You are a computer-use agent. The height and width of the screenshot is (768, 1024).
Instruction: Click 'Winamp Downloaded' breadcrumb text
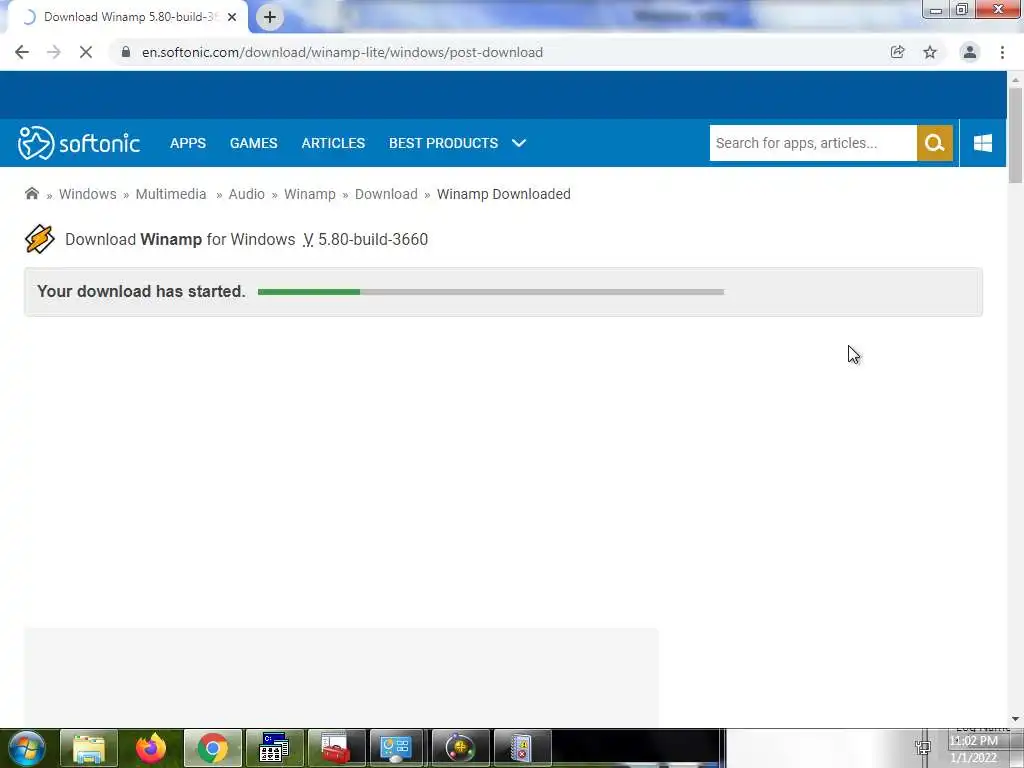504,194
